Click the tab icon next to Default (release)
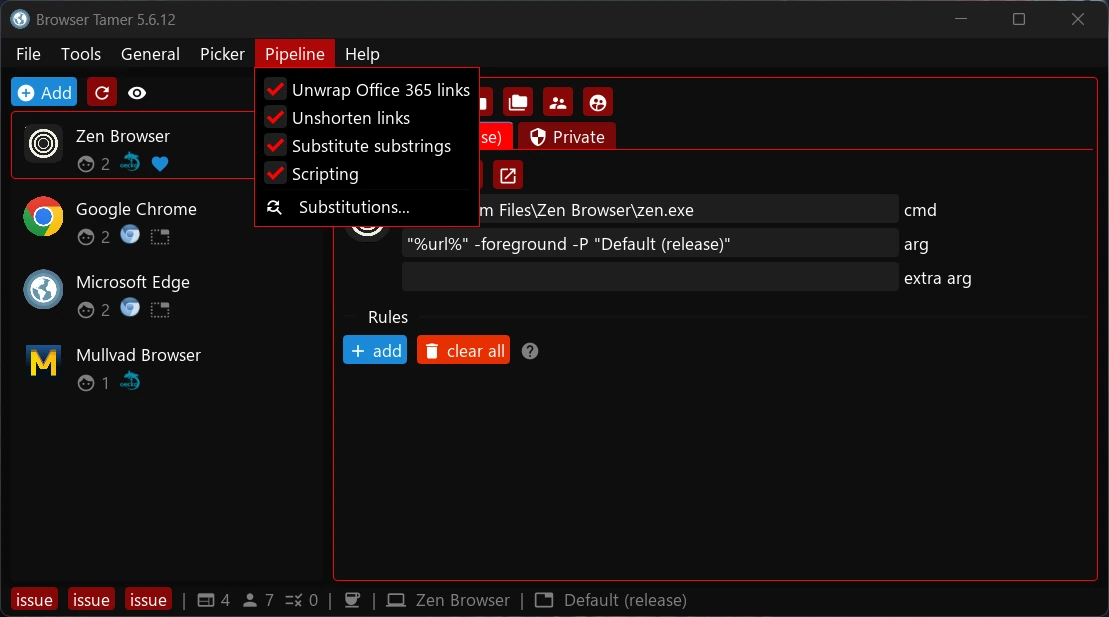Image resolution: width=1109 pixels, height=617 pixels. [x=544, y=600]
